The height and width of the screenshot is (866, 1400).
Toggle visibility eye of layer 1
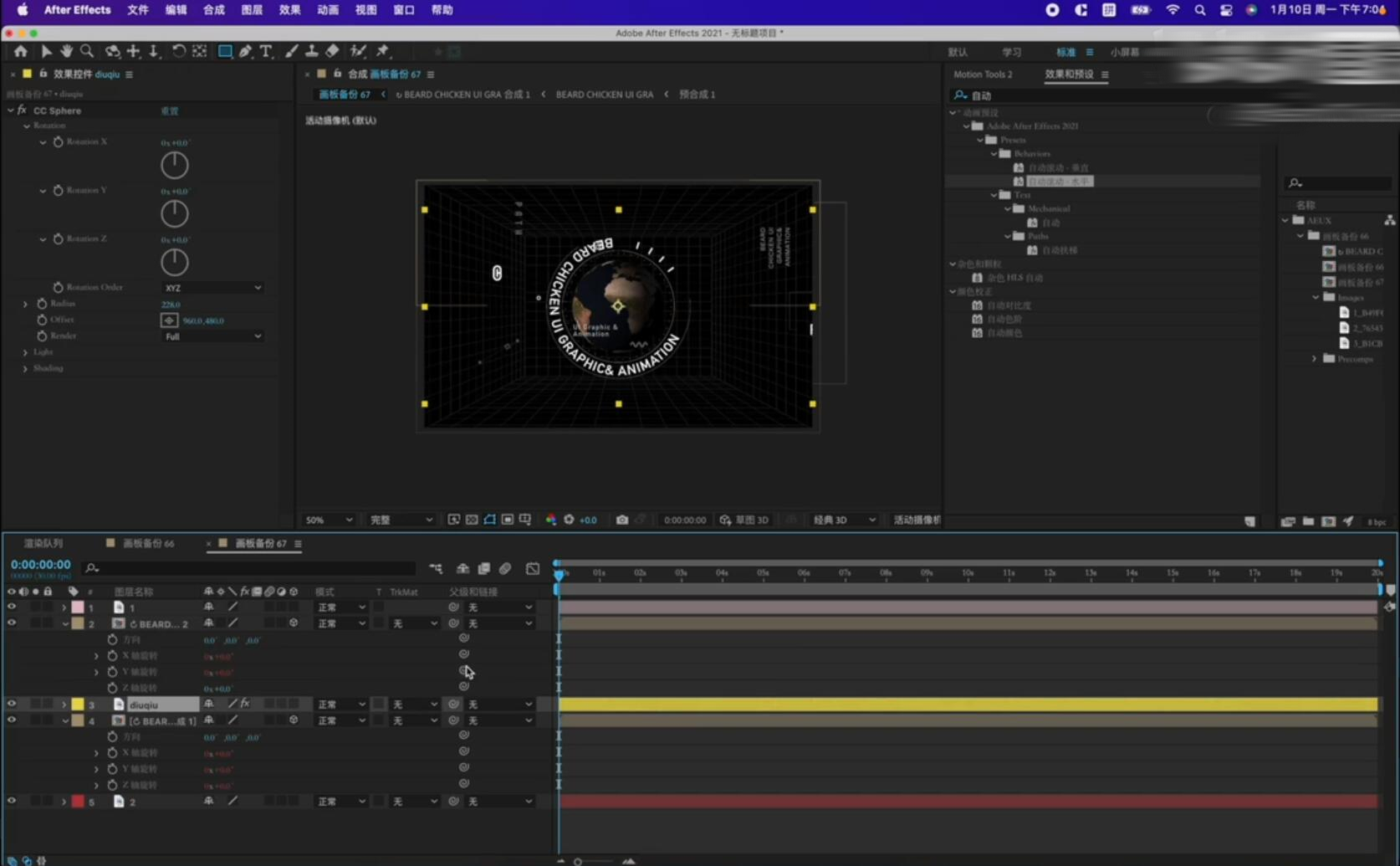point(12,607)
